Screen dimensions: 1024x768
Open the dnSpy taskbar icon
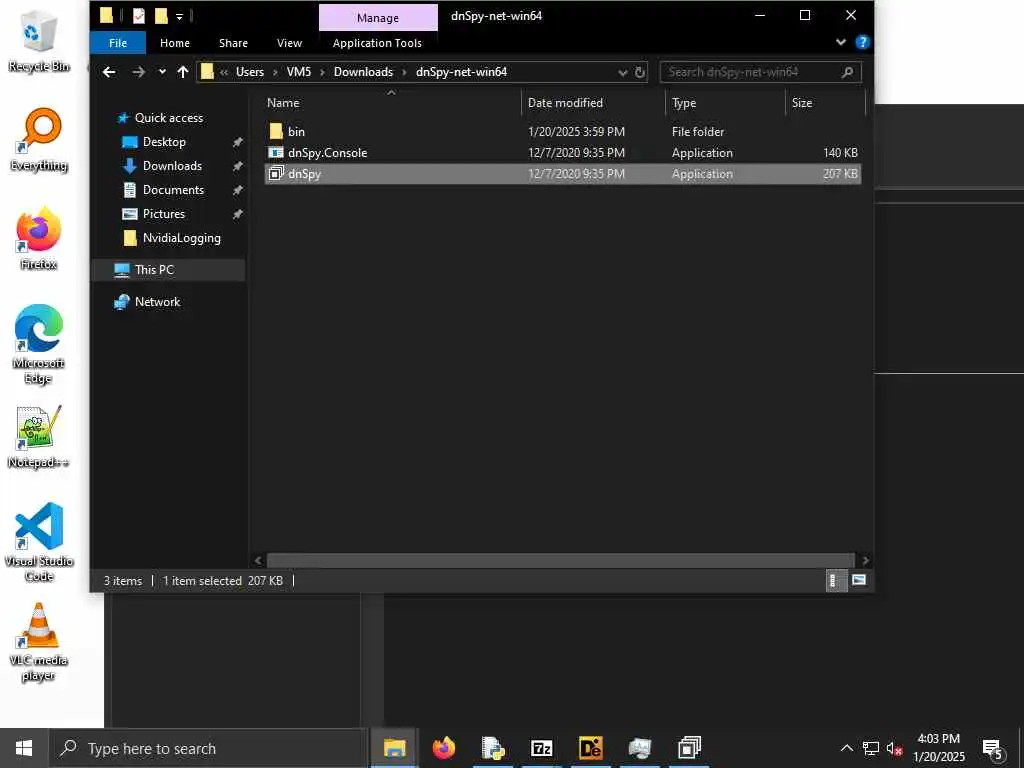(689, 748)
